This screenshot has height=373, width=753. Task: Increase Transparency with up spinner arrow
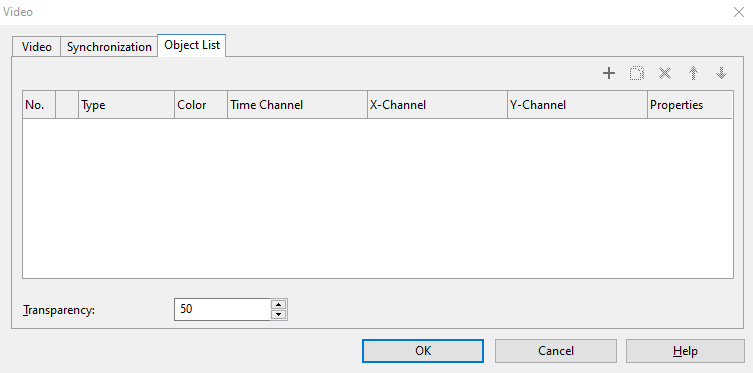pyautogui.click(x=279, y=304)
